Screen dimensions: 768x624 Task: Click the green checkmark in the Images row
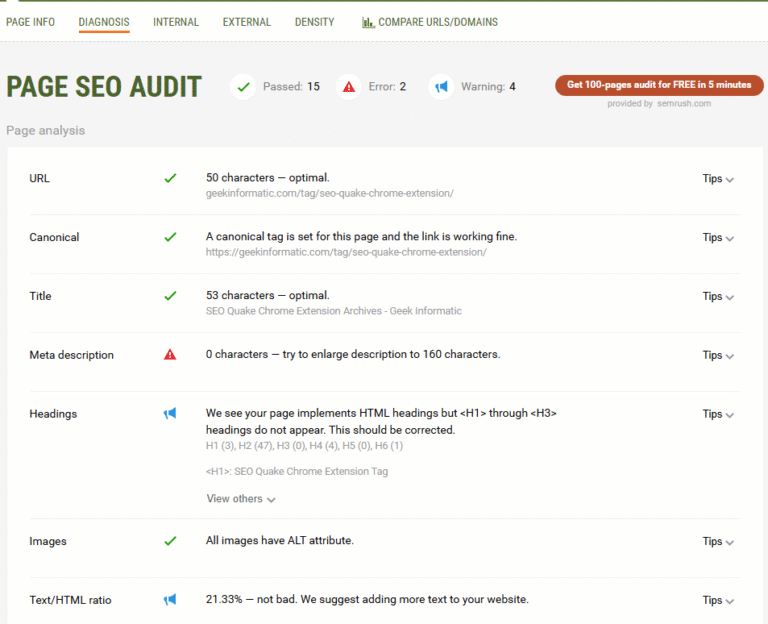click(x=170, y=541)
